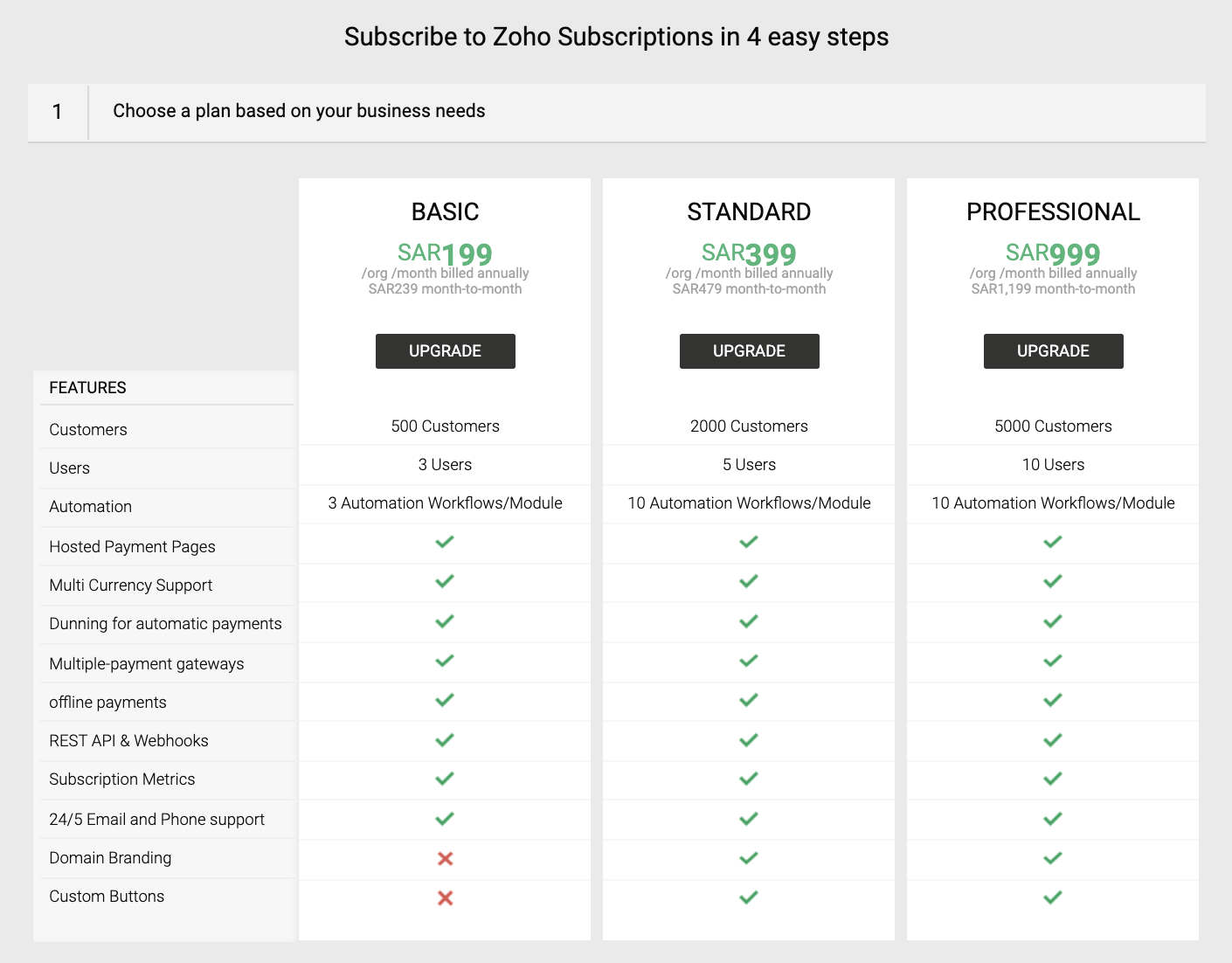Viewport: 1232px width, 963px height.
Task: Click Standard plan's Domain Branding checkmark
Action: (x=749, y=858)
